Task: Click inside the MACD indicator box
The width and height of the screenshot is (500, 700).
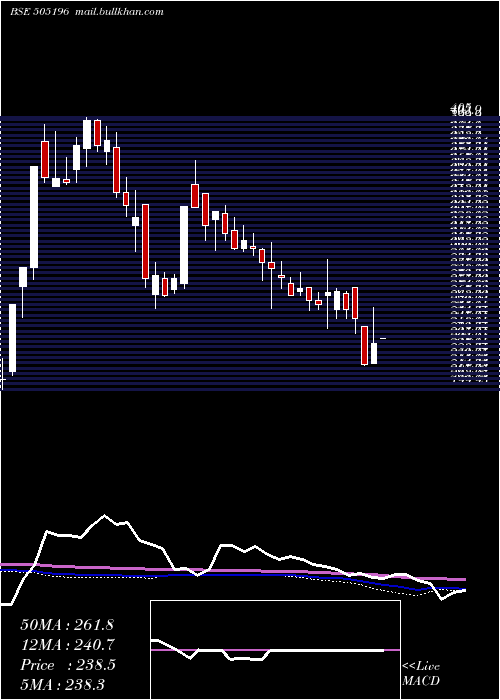Action: (275, 650)
